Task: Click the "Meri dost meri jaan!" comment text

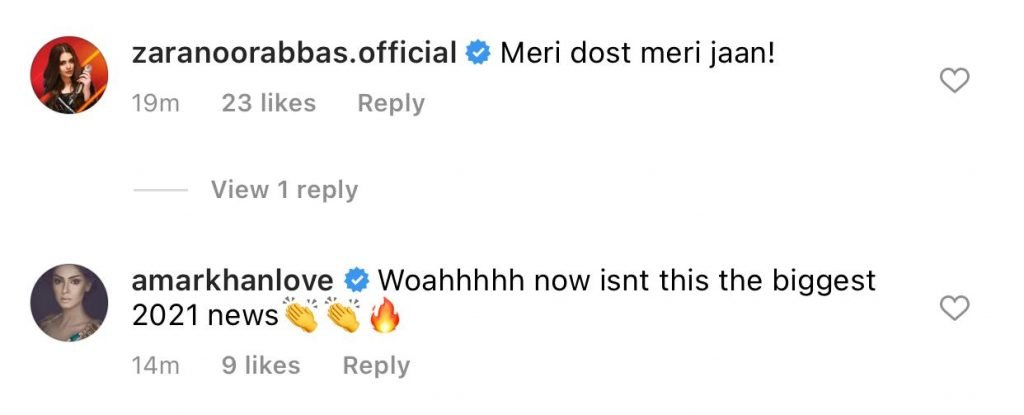Action: 638,53
